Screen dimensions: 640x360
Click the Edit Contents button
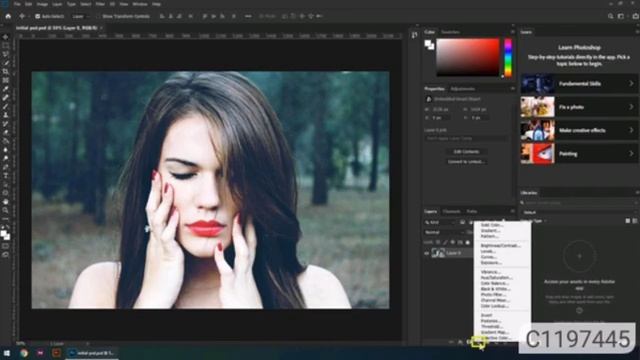click(466, 151)
